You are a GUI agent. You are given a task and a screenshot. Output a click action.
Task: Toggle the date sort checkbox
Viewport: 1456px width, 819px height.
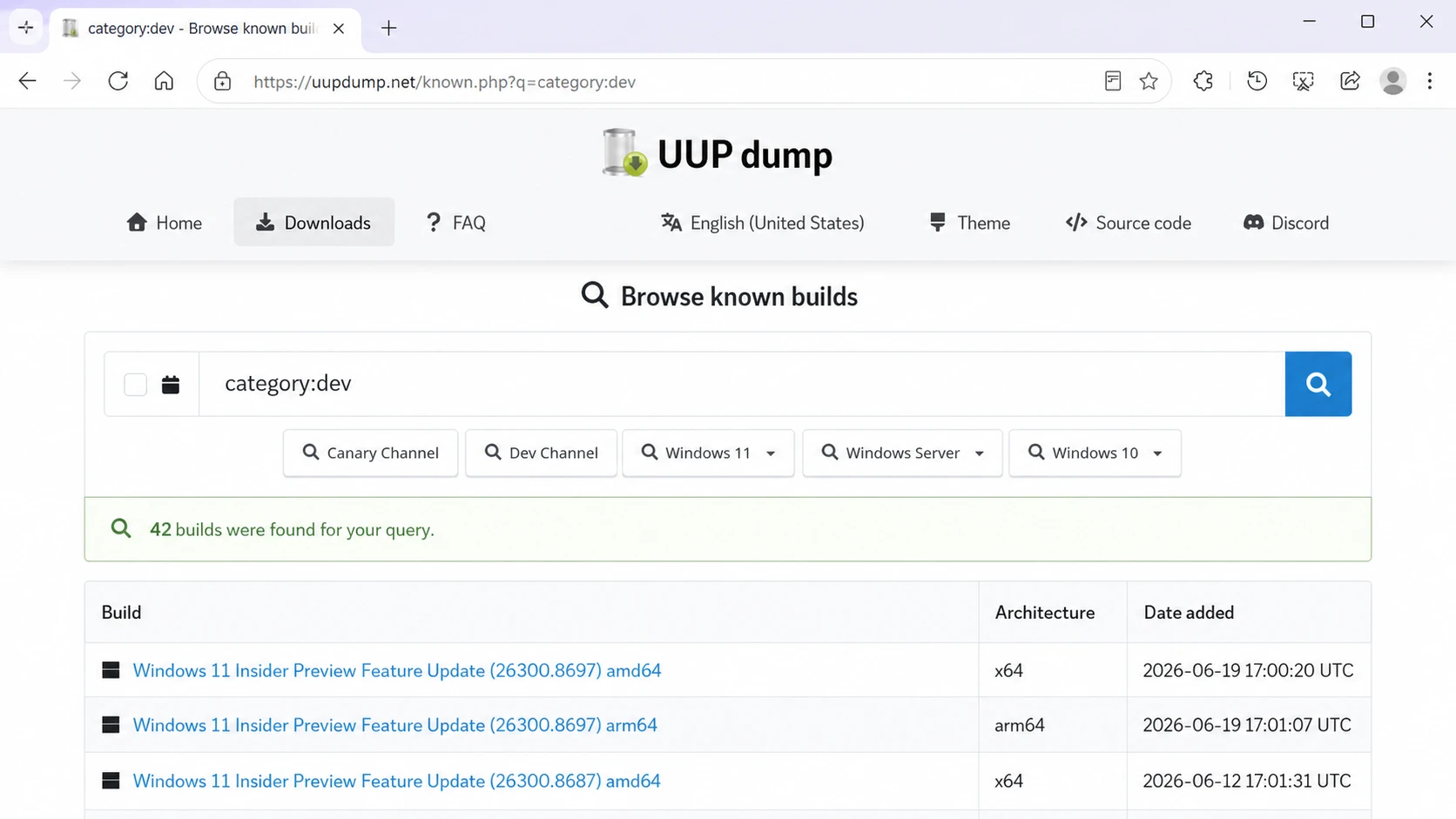point(135,385)
